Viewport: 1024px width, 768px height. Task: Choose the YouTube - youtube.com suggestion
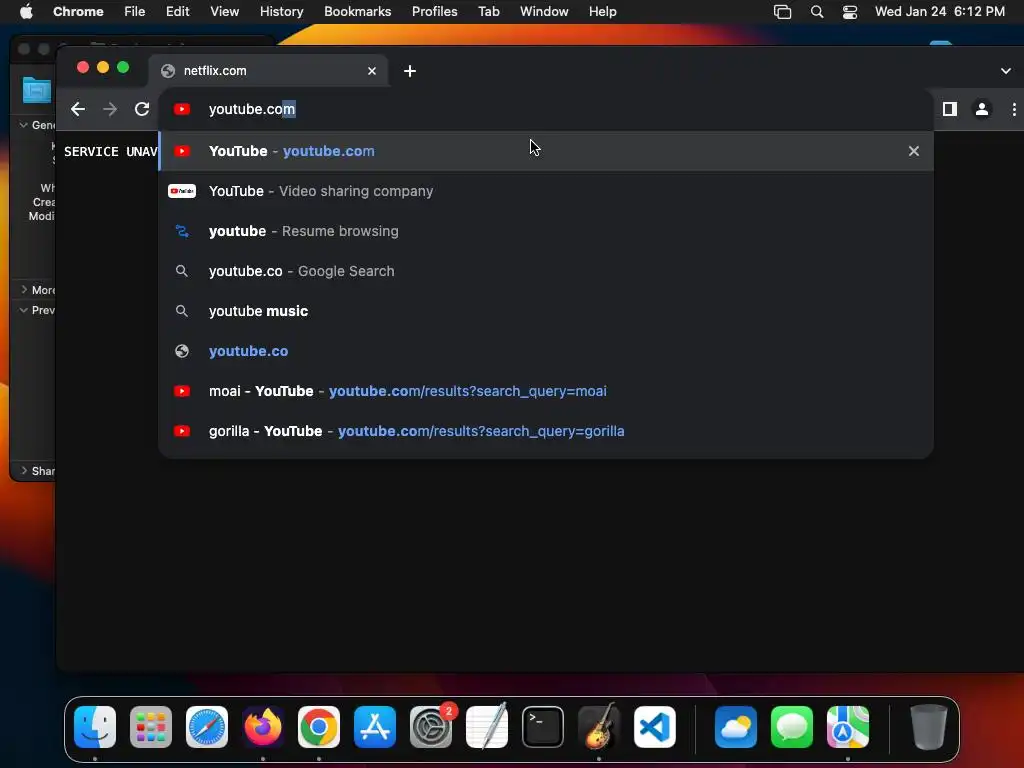click(x=546, y=151)
